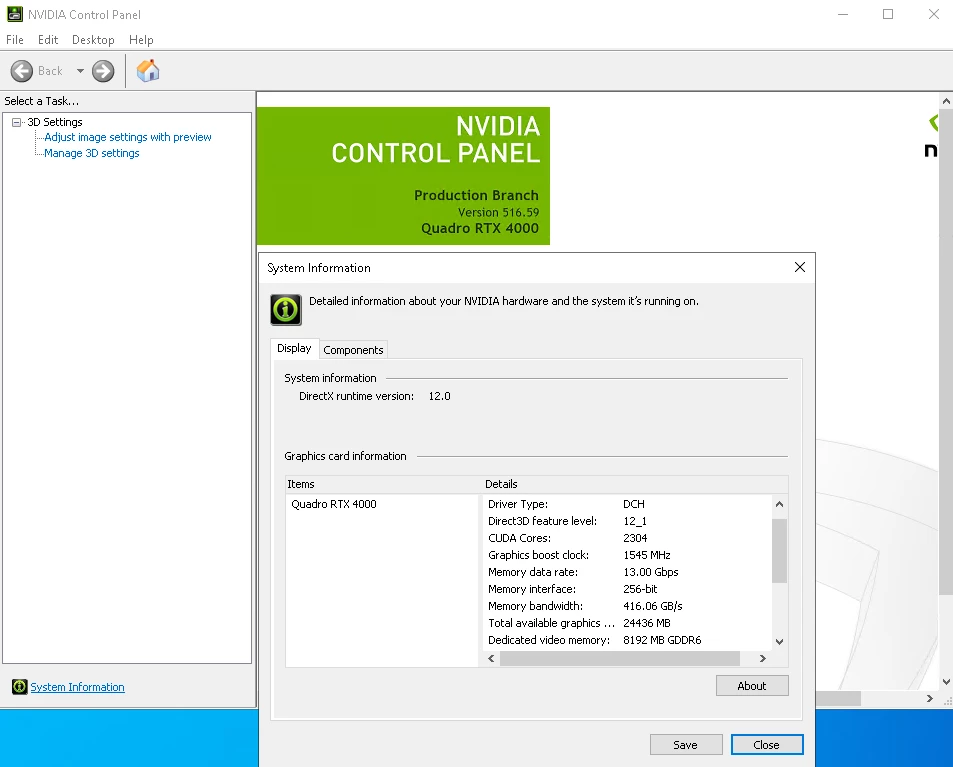The image size is (953, 767).
Task: Click main window vertical scroll down arrow
Action: coord(946,682)
